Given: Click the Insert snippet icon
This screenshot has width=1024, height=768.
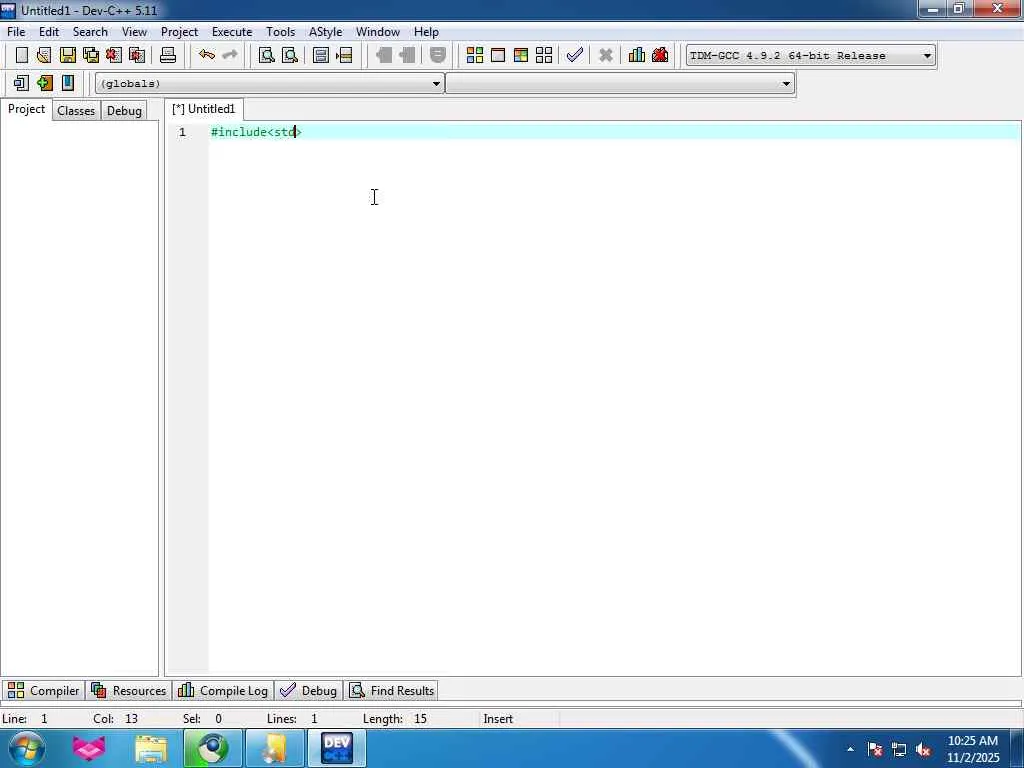Looking at the screenshot, I should (x=22, y=83).
